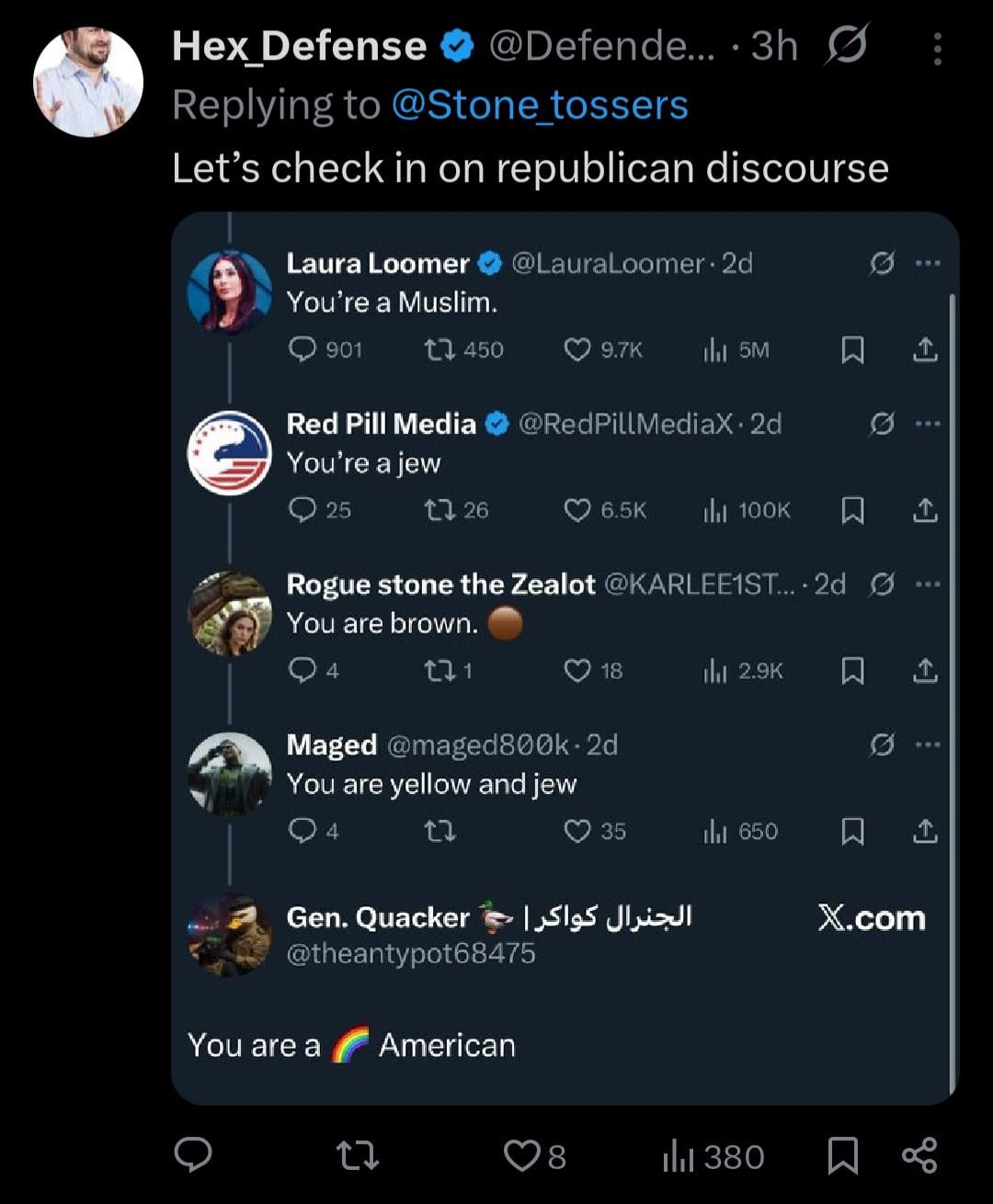Viewport: 993px width, 1204px height.
Task: Open more options on Maged's tweet
Action: [x=928, y=744]
